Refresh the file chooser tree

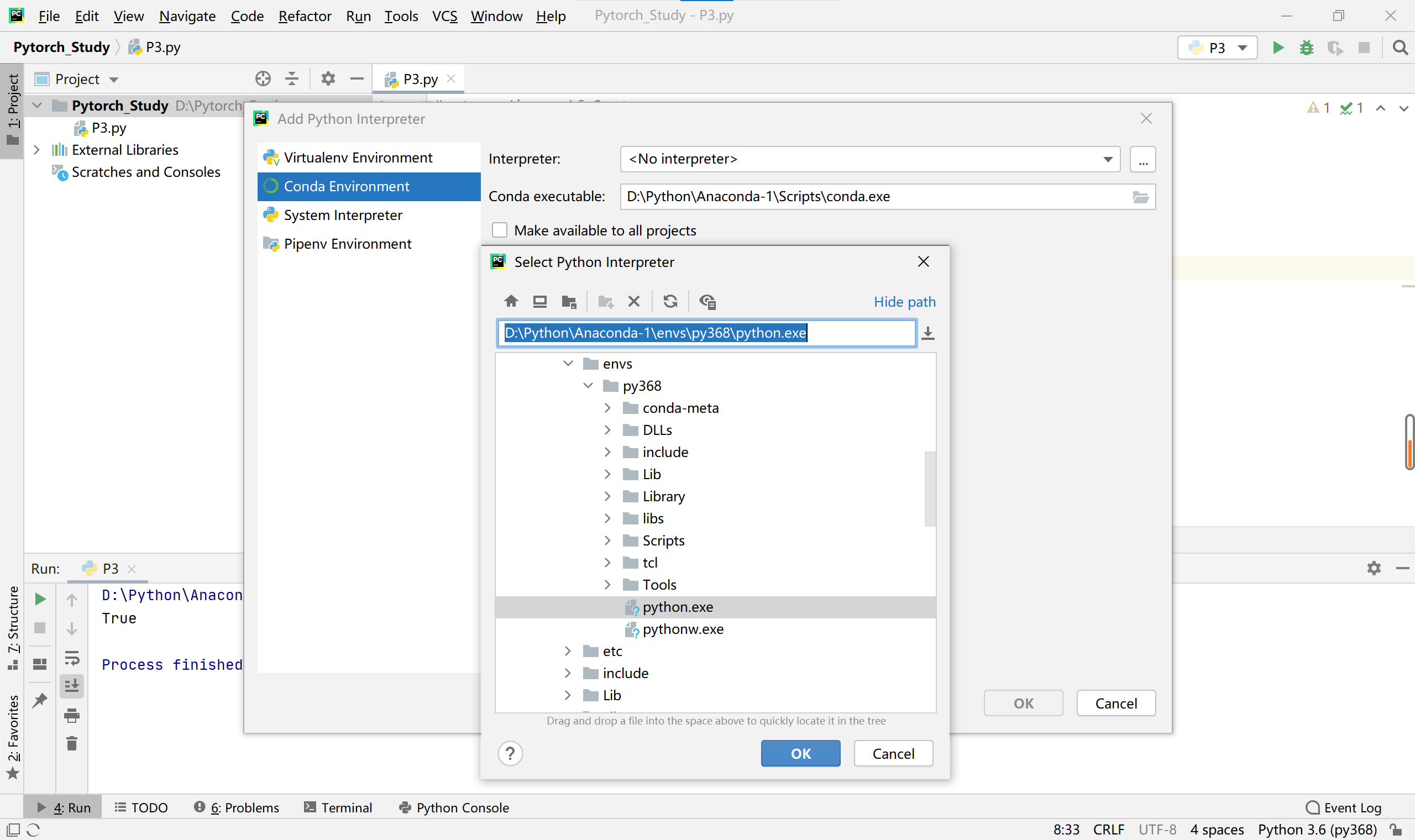670,301
